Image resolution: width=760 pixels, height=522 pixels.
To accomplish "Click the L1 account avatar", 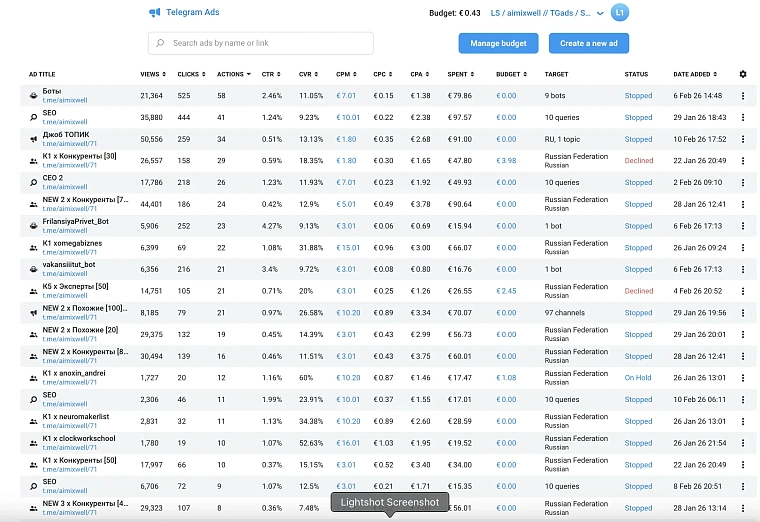I will coord(619,13).
